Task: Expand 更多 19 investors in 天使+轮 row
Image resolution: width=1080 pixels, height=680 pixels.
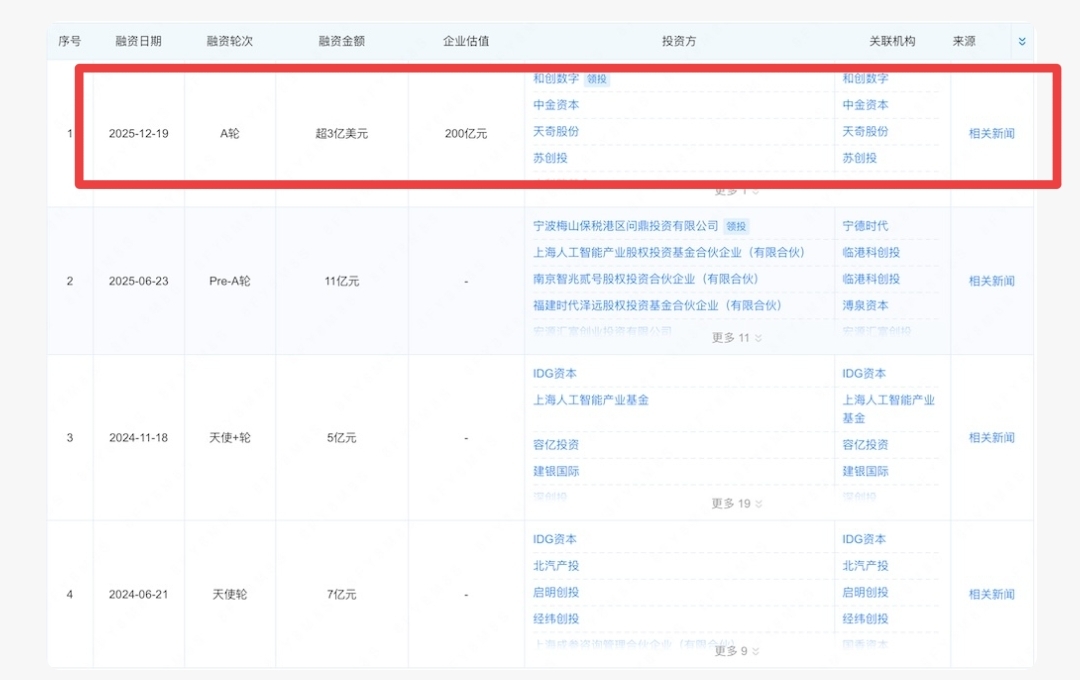Action: coord(736,504)
